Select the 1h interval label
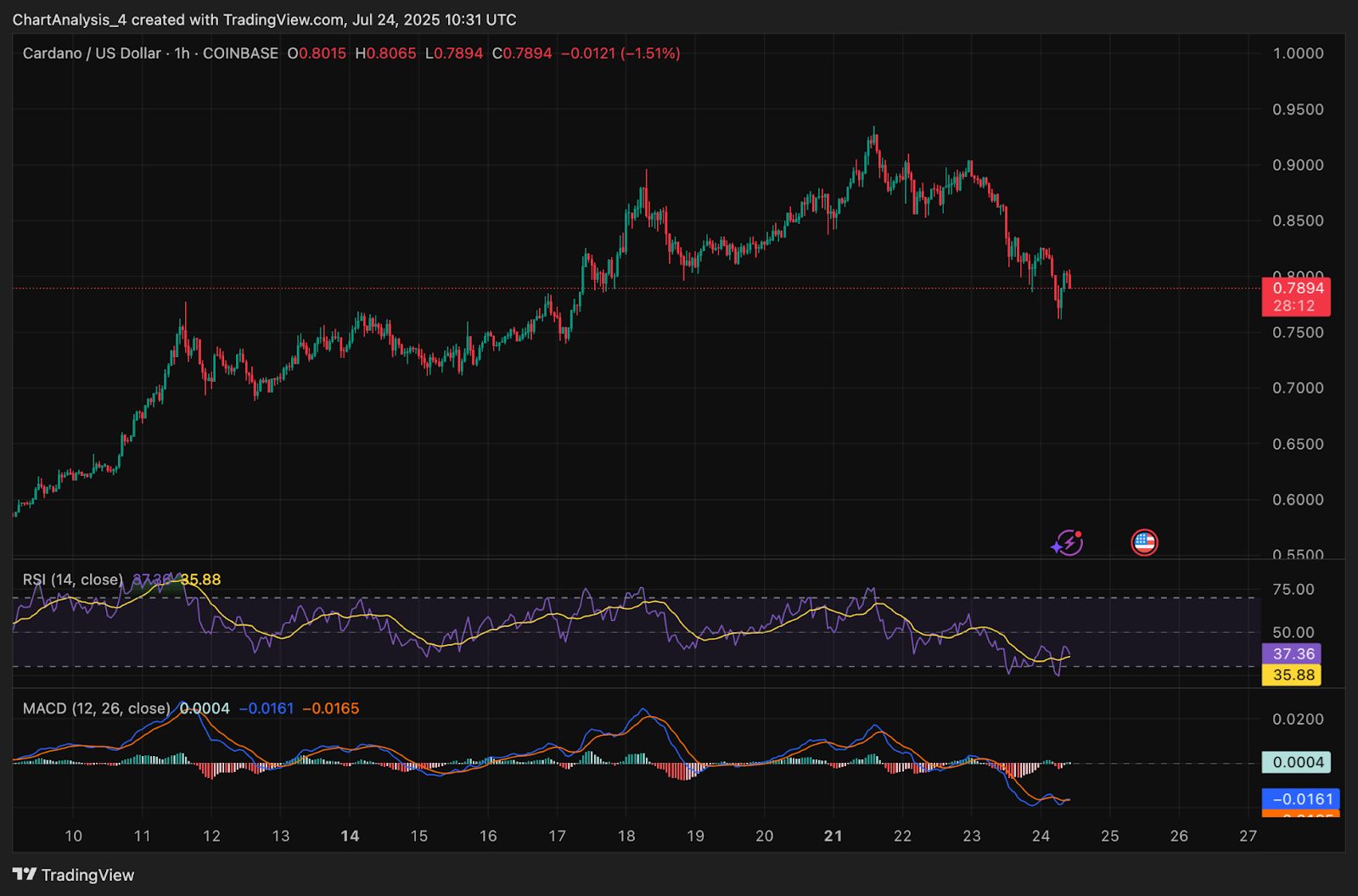Screen dimensions: 1358x896 (182, 53)
